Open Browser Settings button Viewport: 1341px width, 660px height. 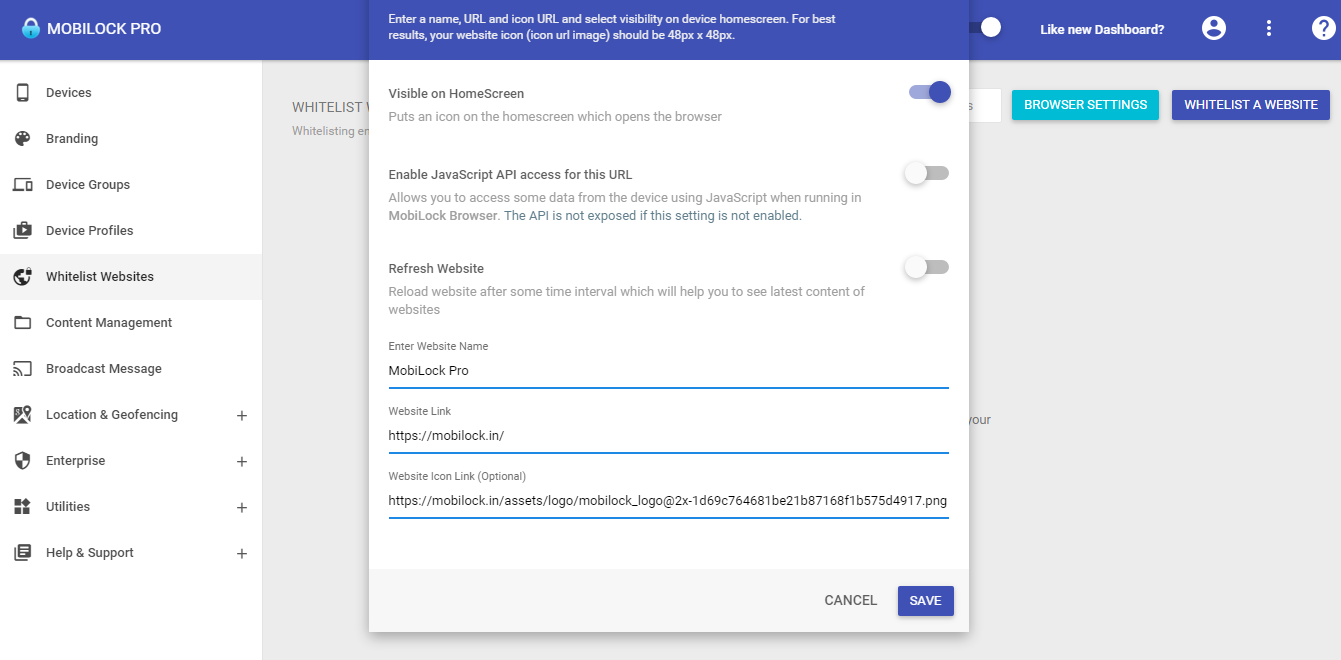coord(1085,105)
